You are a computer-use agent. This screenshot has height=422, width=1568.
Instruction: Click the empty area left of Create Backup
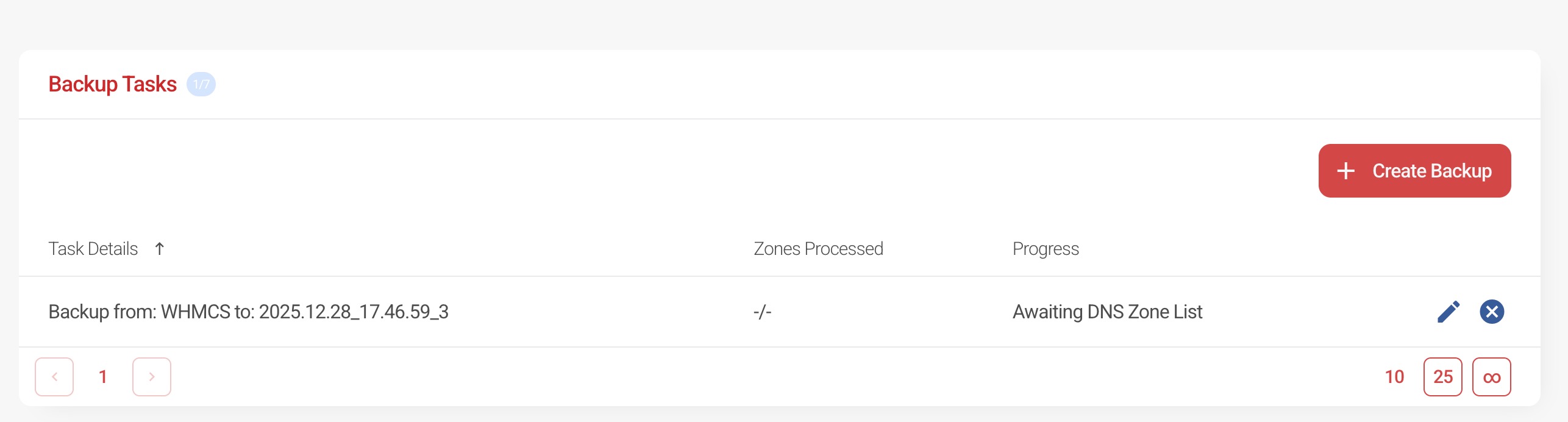click(x=671, y=171)
